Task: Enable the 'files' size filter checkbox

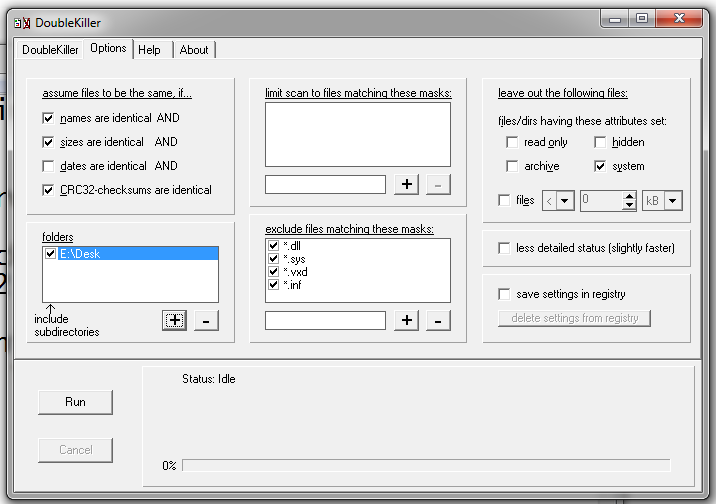Action: [504, 200]
